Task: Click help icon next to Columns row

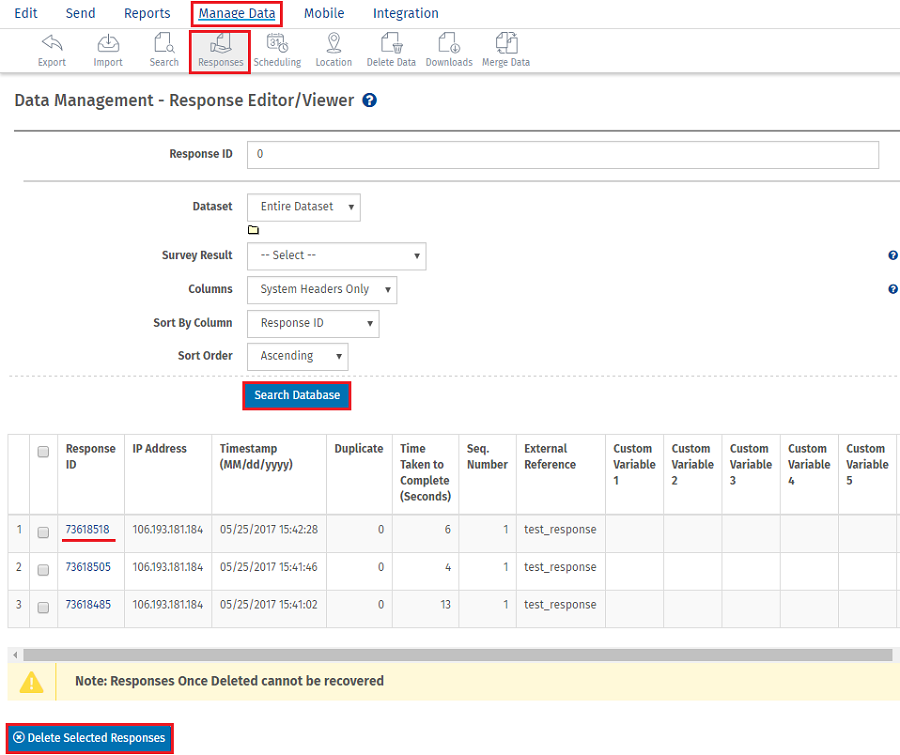Action: [893, 289]
